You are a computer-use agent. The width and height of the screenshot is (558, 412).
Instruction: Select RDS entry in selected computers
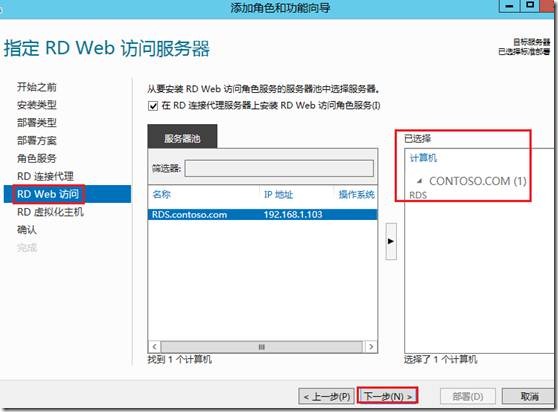418,195
